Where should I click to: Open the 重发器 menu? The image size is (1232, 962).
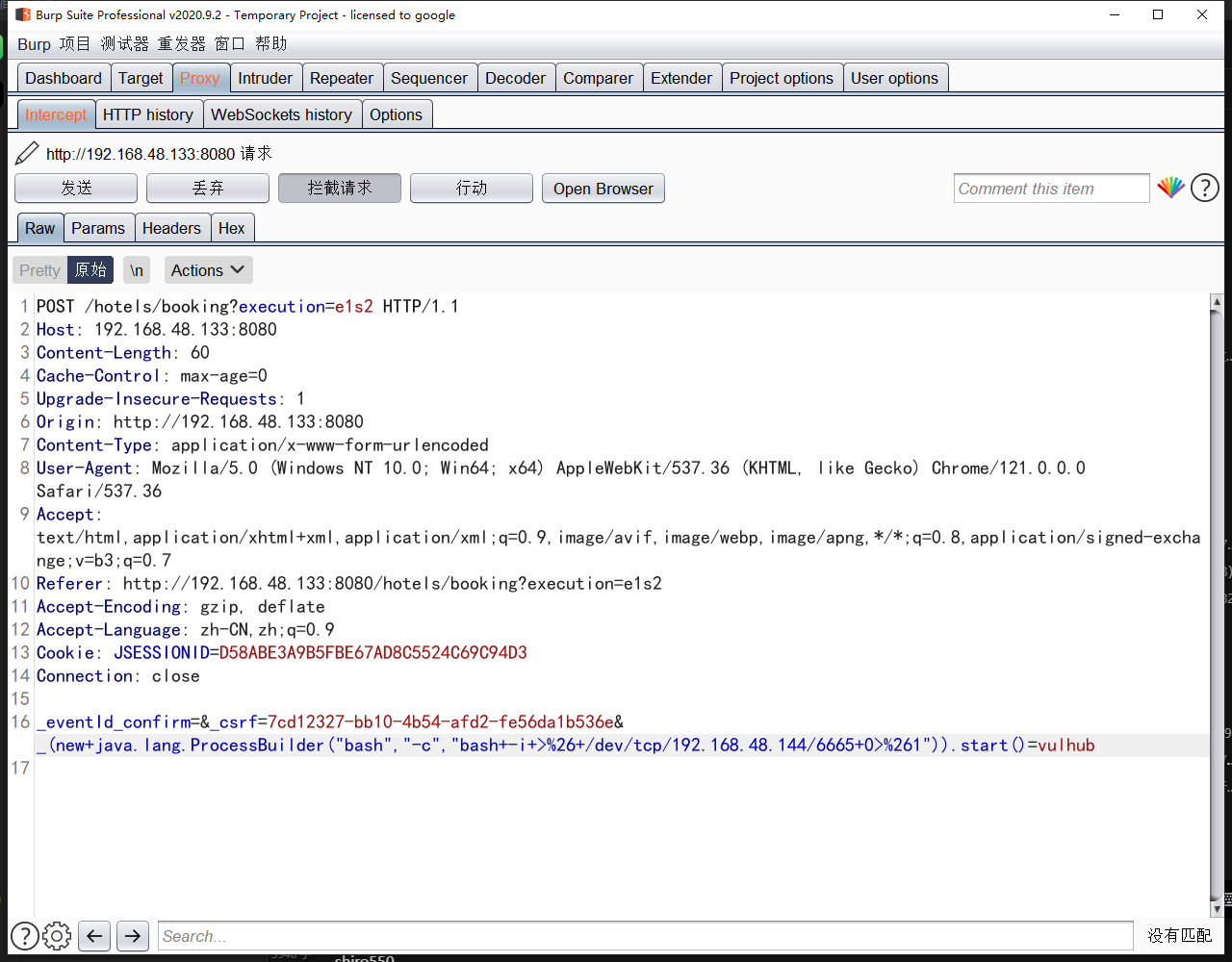(182, 44)
